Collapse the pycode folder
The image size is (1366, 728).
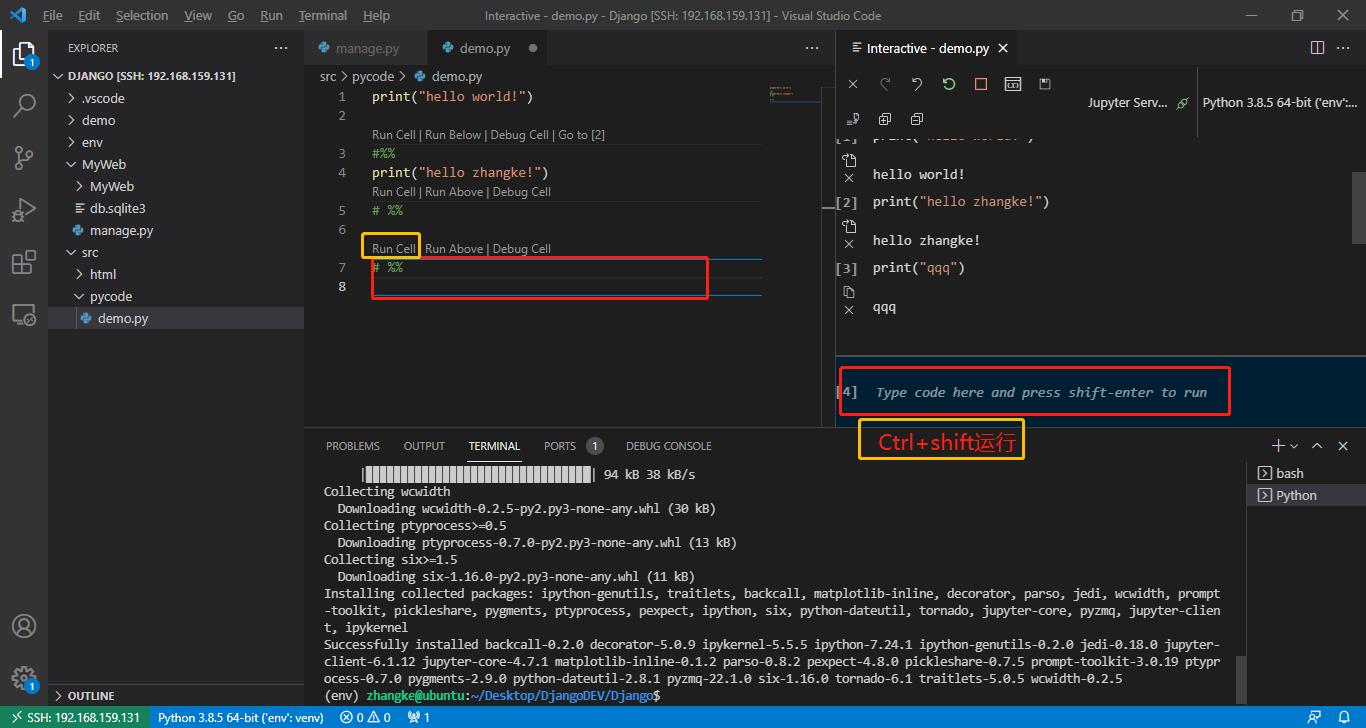click(176, 296)
